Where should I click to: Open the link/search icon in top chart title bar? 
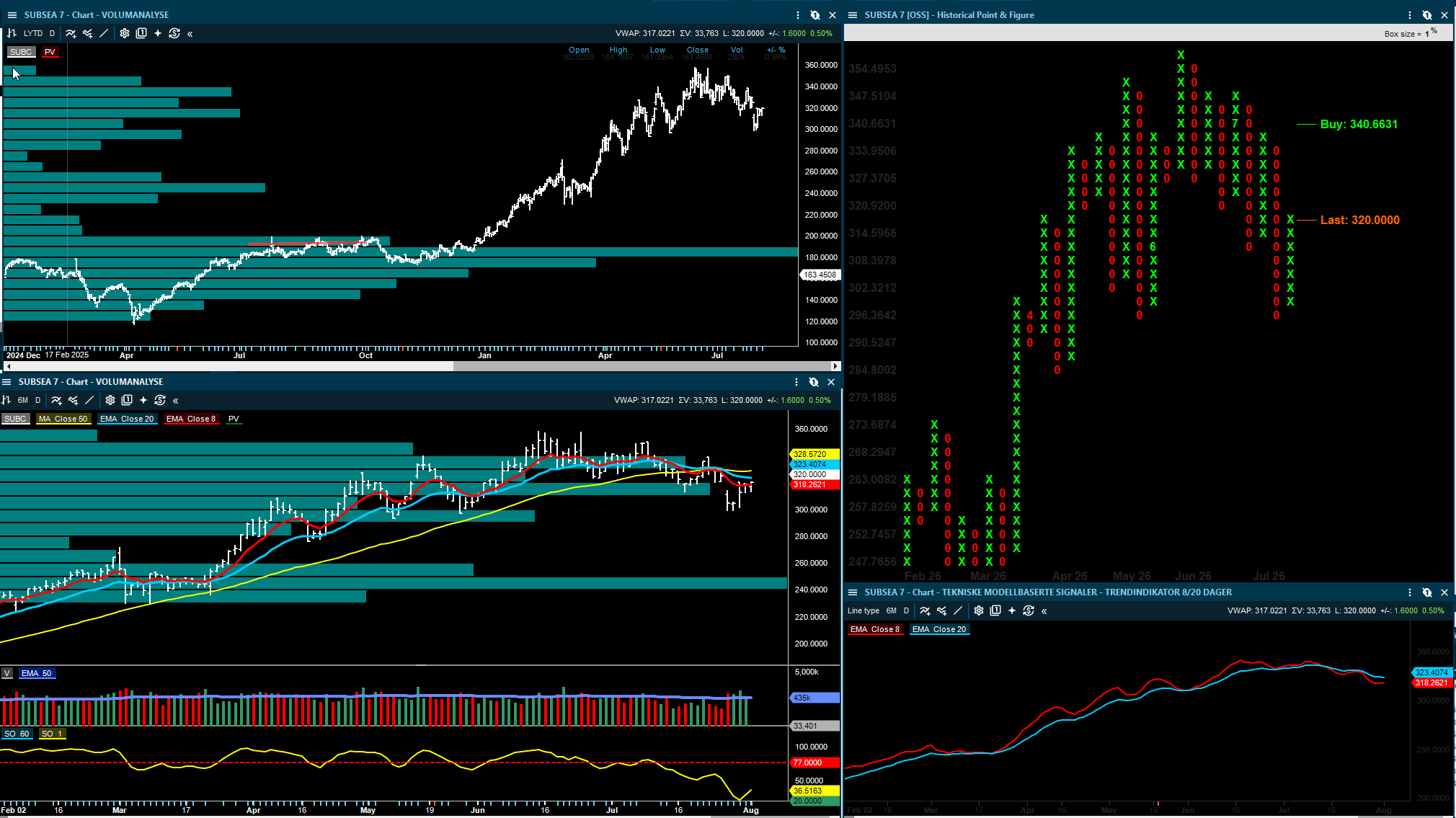pyautogui.click(x=815, y=15)
